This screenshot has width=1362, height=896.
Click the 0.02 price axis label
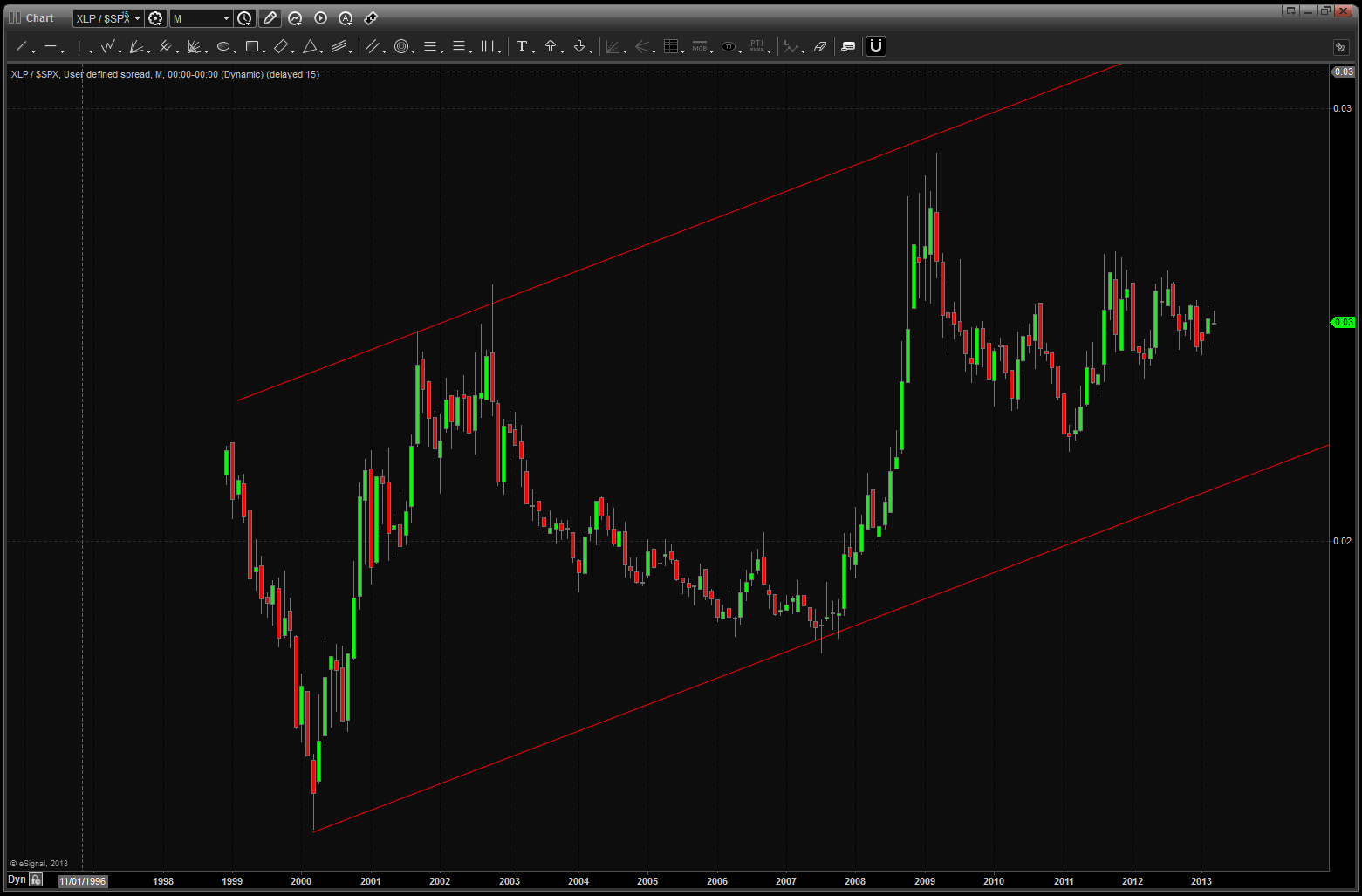[x=1342, y=541]
